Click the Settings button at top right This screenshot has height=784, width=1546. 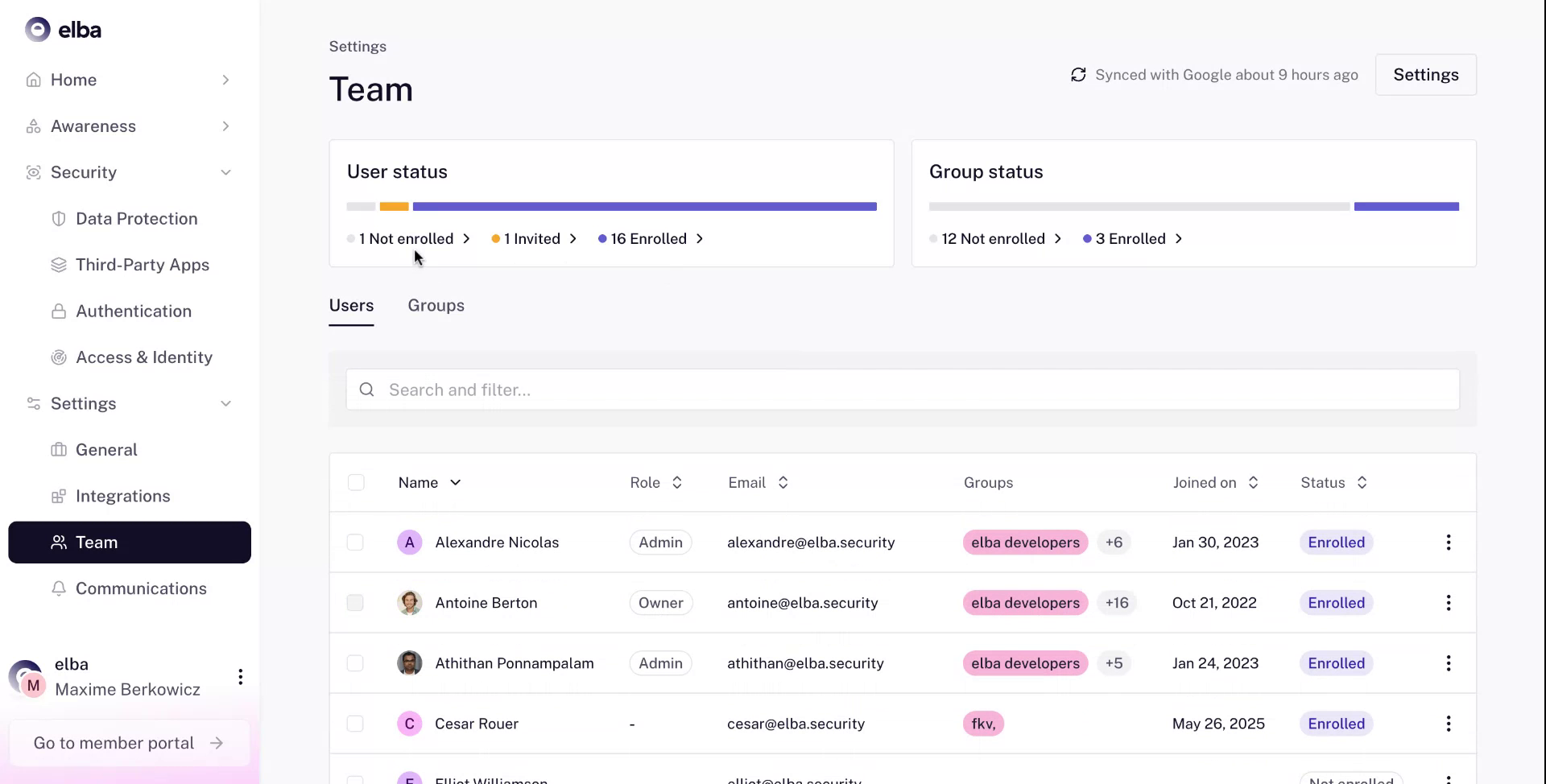coord(1426,75)
